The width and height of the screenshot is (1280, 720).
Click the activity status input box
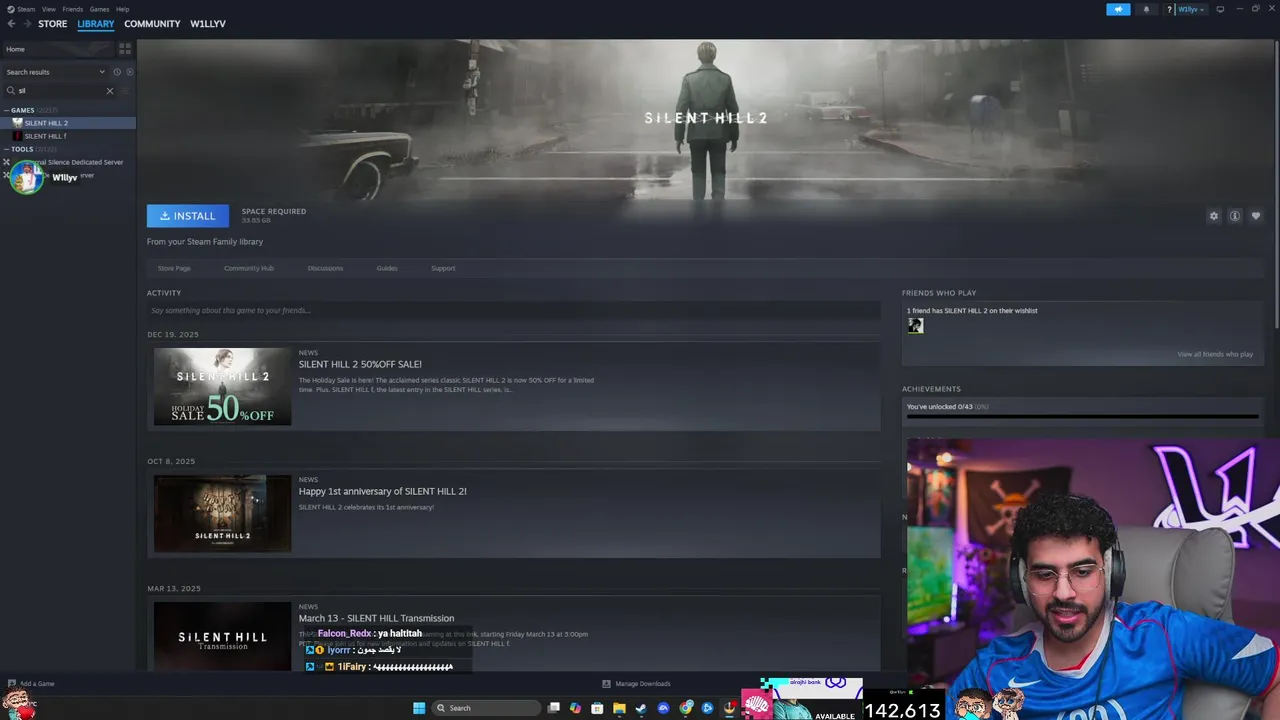tap(514, 311)
